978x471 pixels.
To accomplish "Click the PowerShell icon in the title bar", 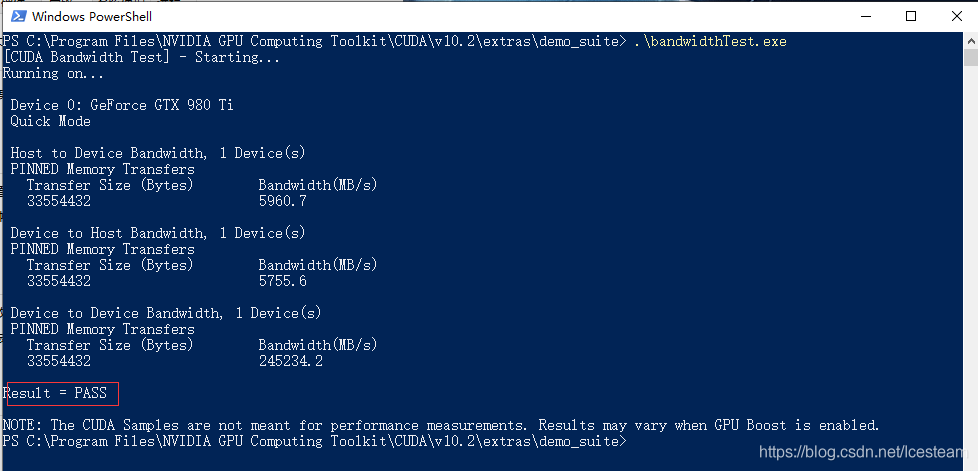I will coord(16,17).
